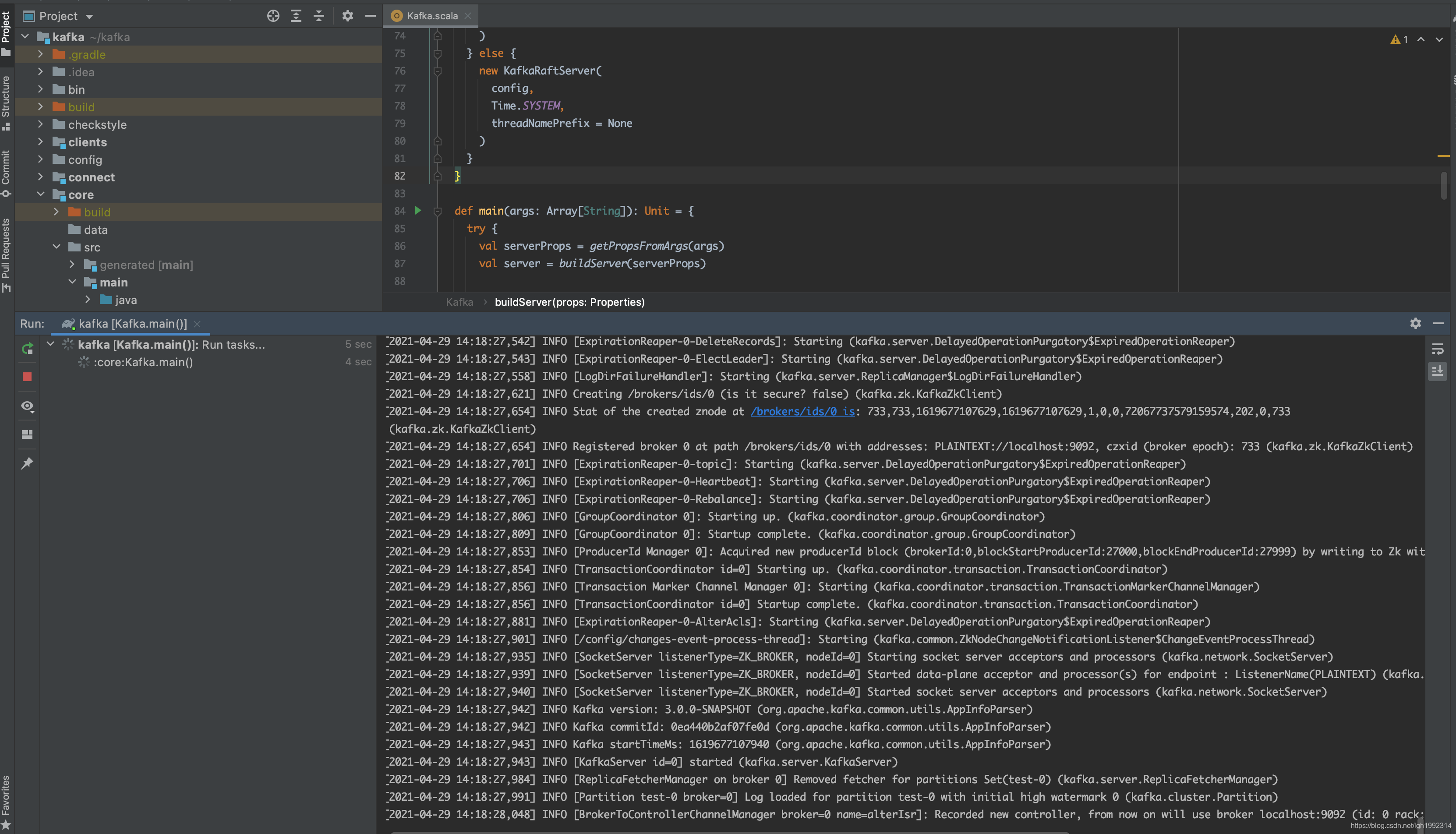The width and height of the screenshot is (1456, 834).
Task: Click the eye view options icon in Run panel
Action: (x=27, y=406)
